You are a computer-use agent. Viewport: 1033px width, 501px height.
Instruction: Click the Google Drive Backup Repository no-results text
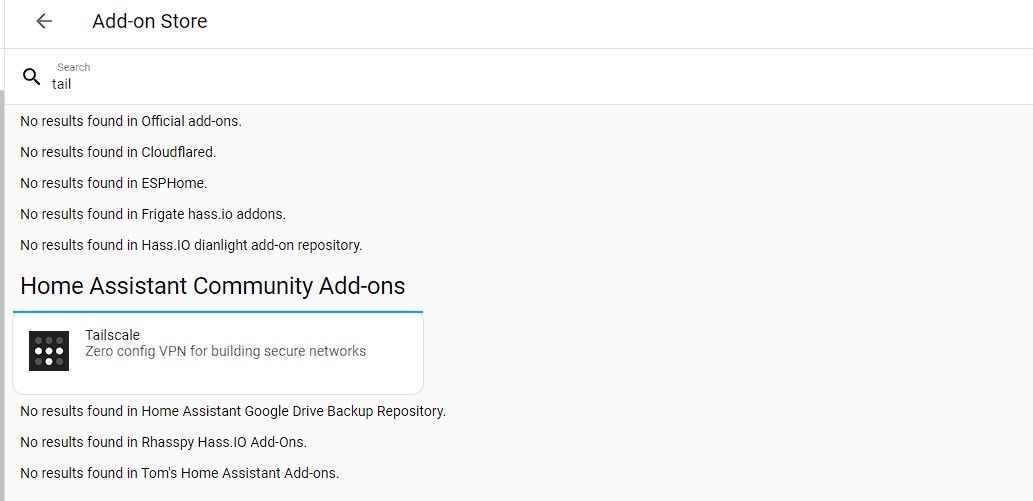coord(233,411)
